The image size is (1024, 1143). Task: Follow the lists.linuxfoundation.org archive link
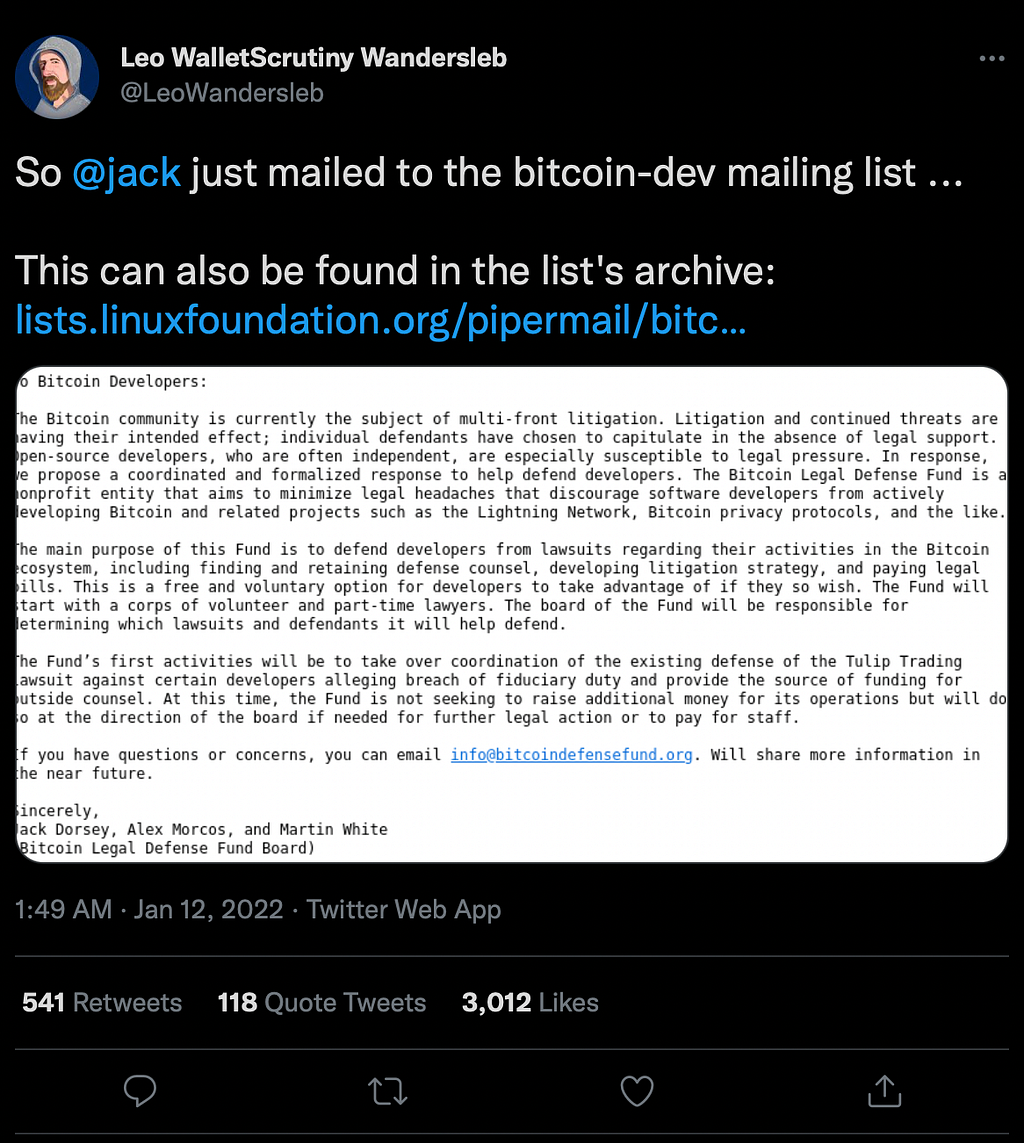pos(380,320)
